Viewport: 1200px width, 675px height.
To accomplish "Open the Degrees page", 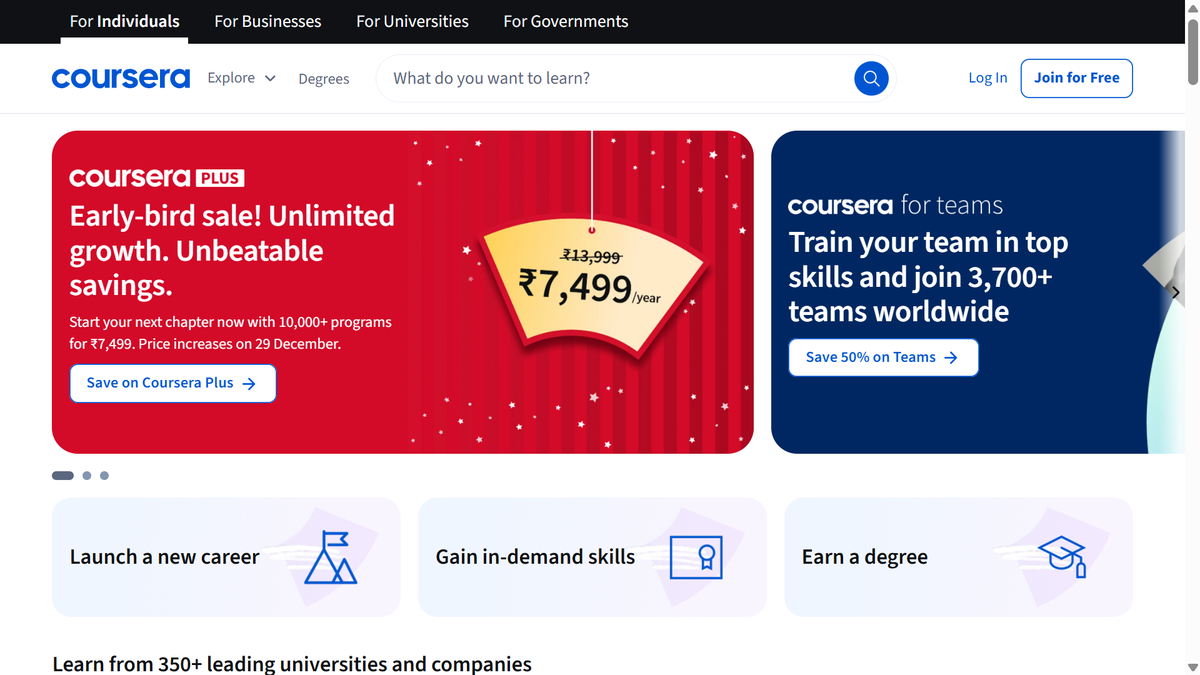I will coord(323,78).
